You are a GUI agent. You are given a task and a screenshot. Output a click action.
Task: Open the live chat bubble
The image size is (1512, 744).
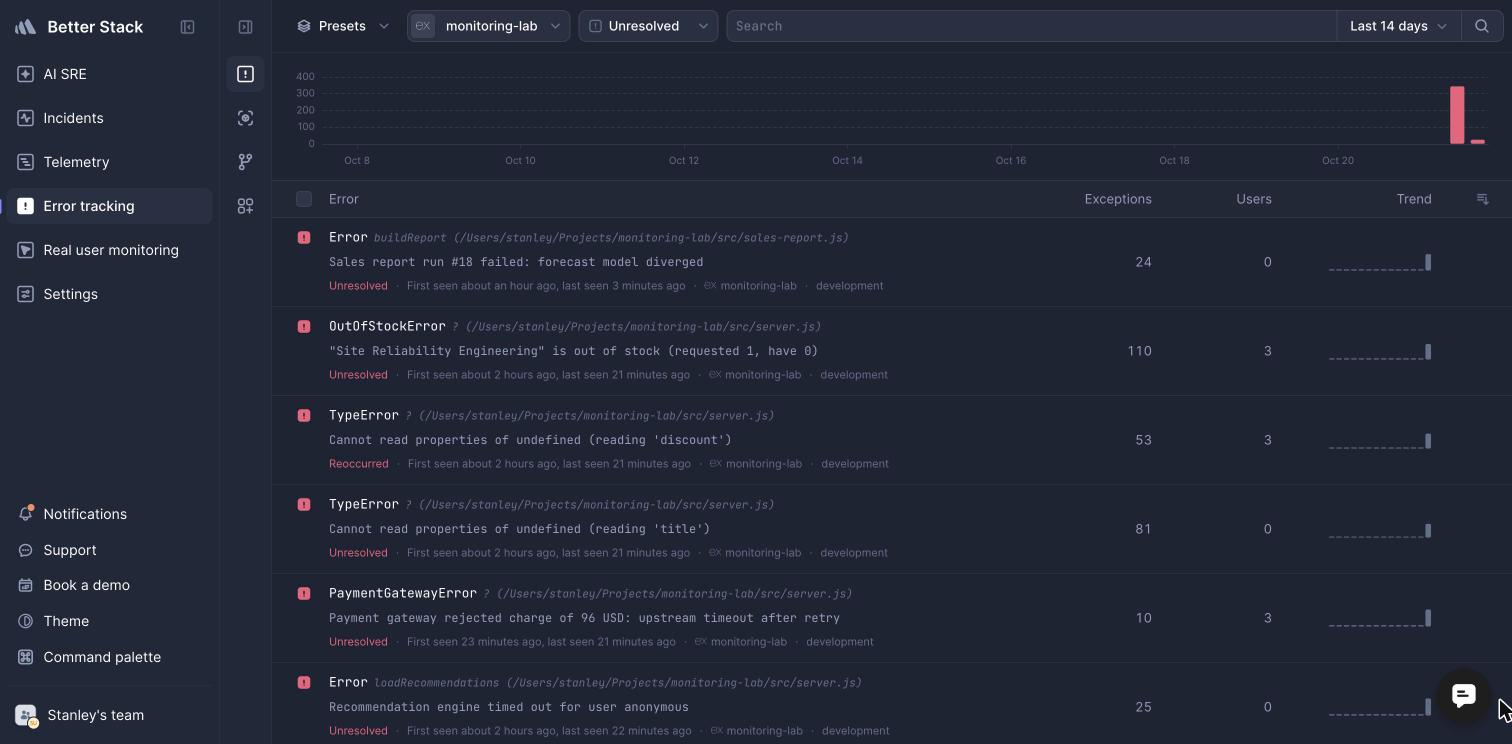[1464, 695]
